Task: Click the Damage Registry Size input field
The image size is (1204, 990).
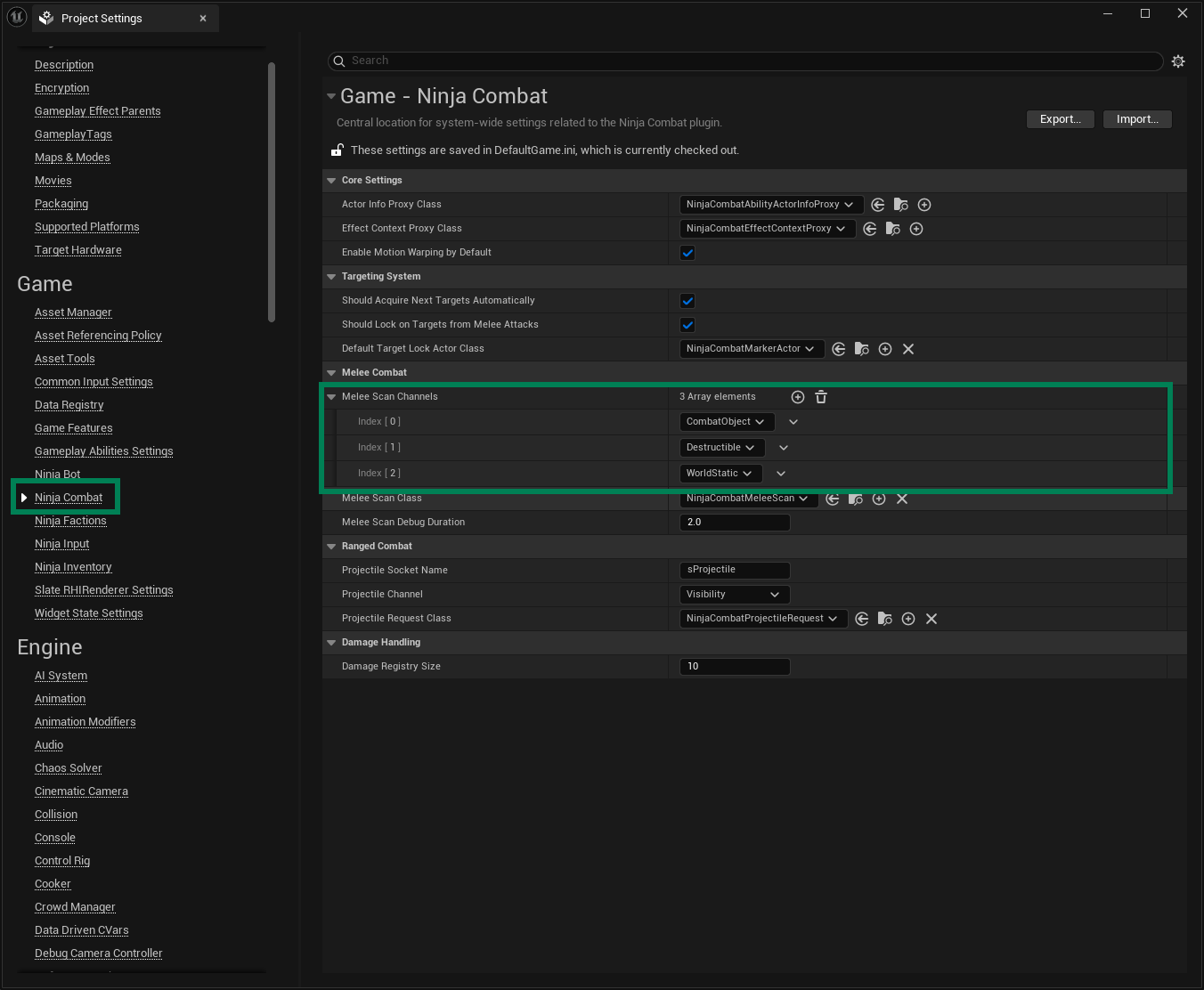Action: (x=735, y=667)
